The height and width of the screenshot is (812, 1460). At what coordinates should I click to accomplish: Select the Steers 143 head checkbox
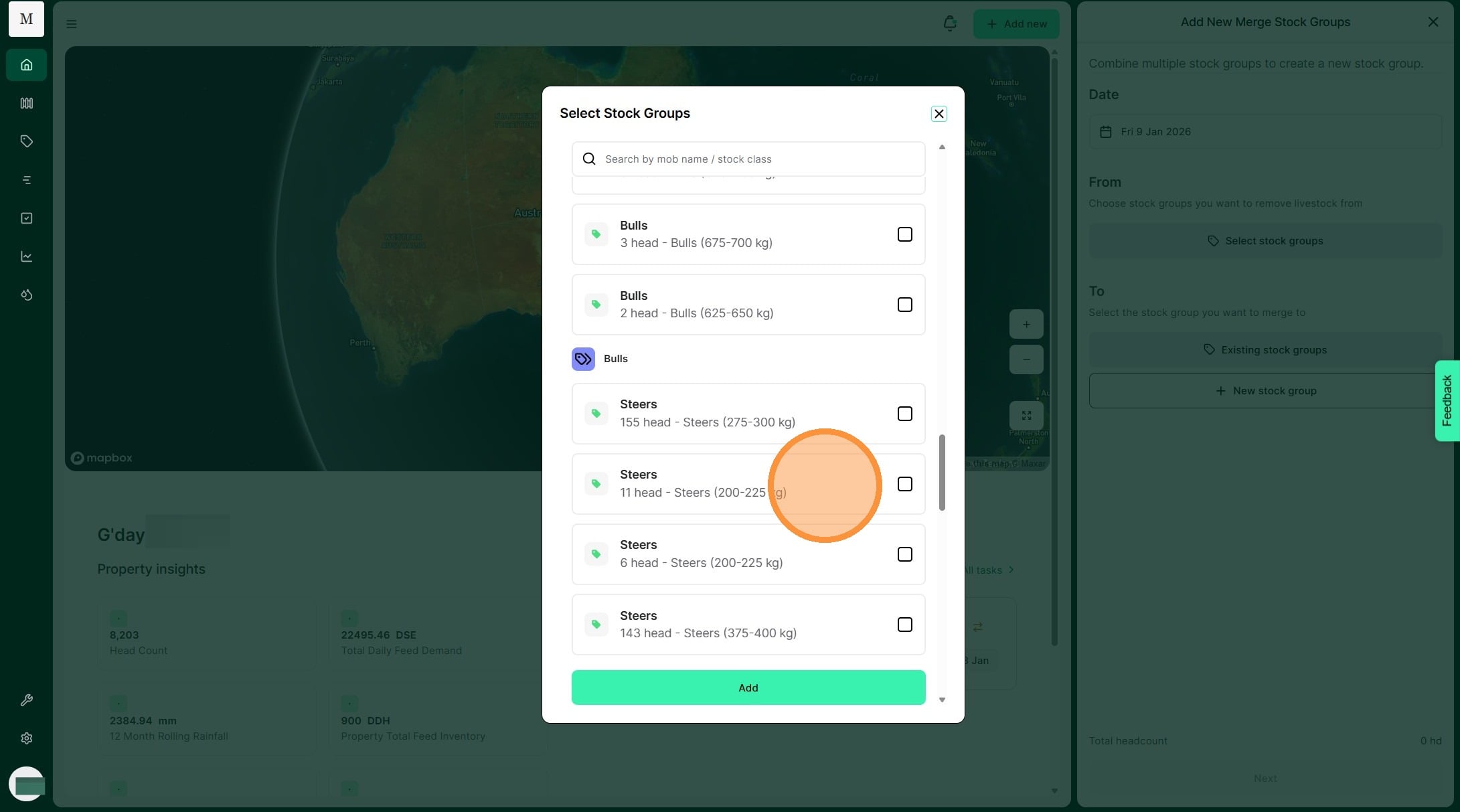pyautogui.click(x=904, y=625)
